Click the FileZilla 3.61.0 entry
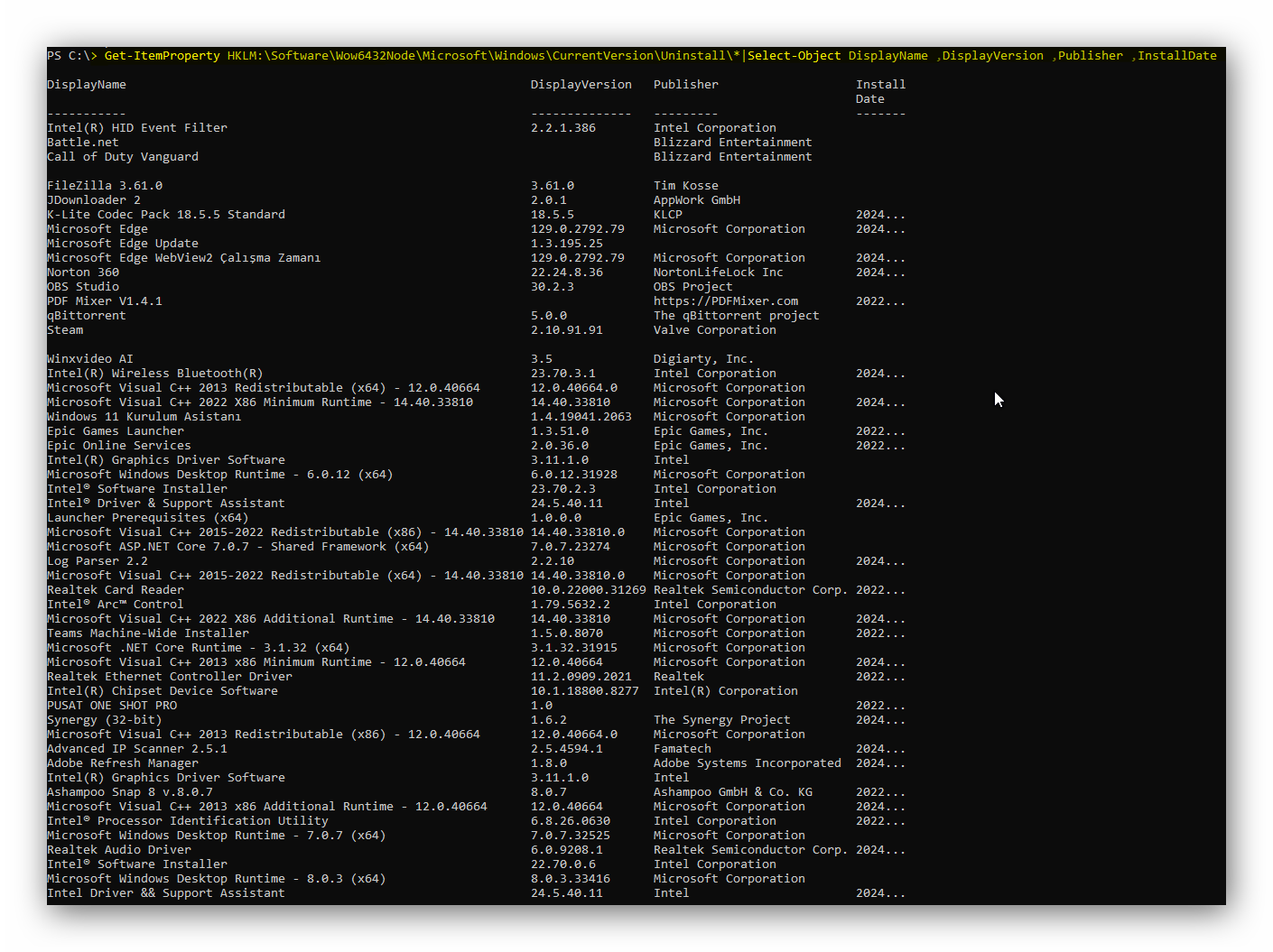Screen dimensions: 1273x952 click(x=105, y=186)
